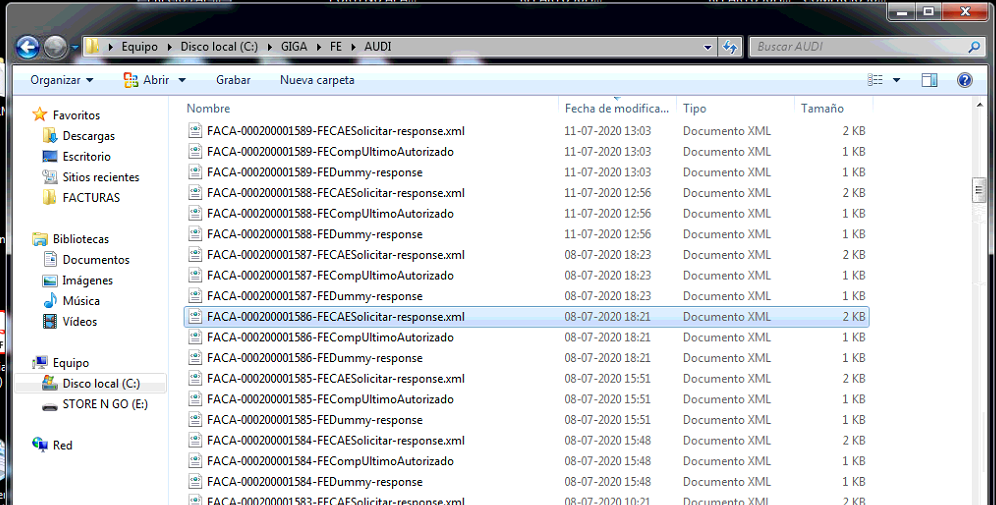The width and height of the screenshot is (996, 505).
Task: Open the Organizar menu
Action: point(62,80)
